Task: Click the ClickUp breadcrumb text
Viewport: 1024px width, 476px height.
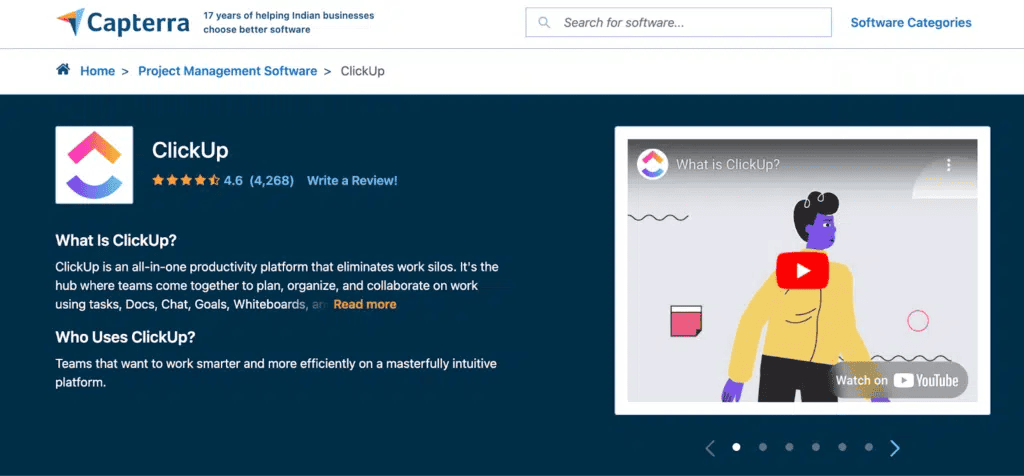Action: click(x=362, y=71)
